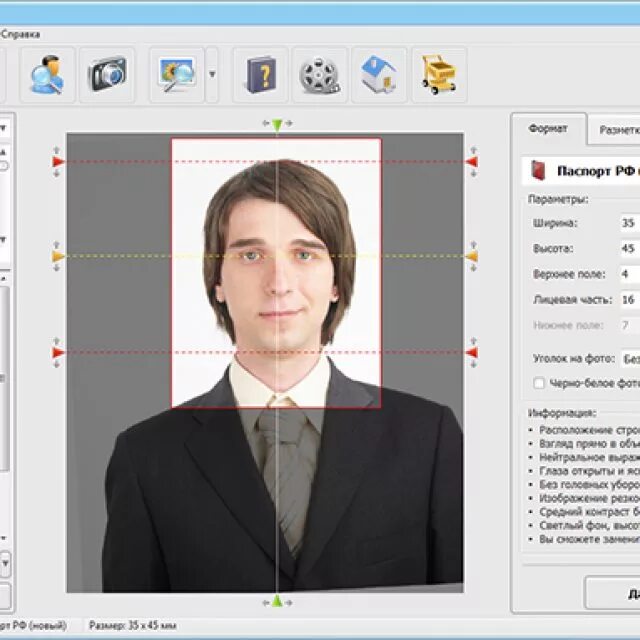Edit the Верхнее поле value field
The width and height of the screenshot is (640, 640).
(x=630, y=274)
